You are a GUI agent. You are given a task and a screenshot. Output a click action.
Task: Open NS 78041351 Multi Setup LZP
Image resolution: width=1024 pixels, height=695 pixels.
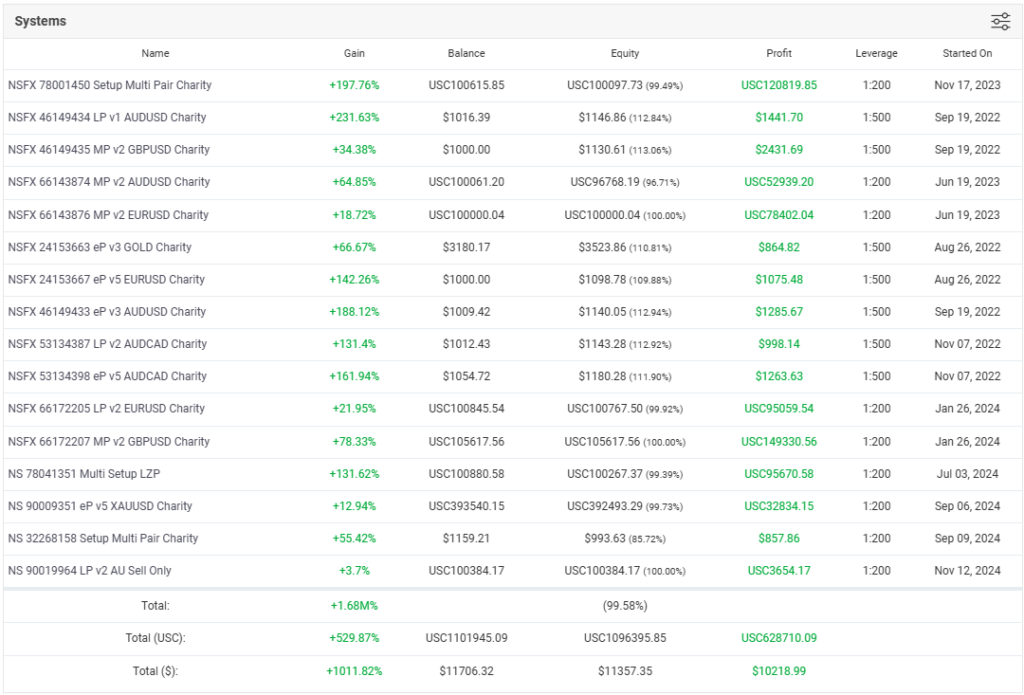click(84, 474)
